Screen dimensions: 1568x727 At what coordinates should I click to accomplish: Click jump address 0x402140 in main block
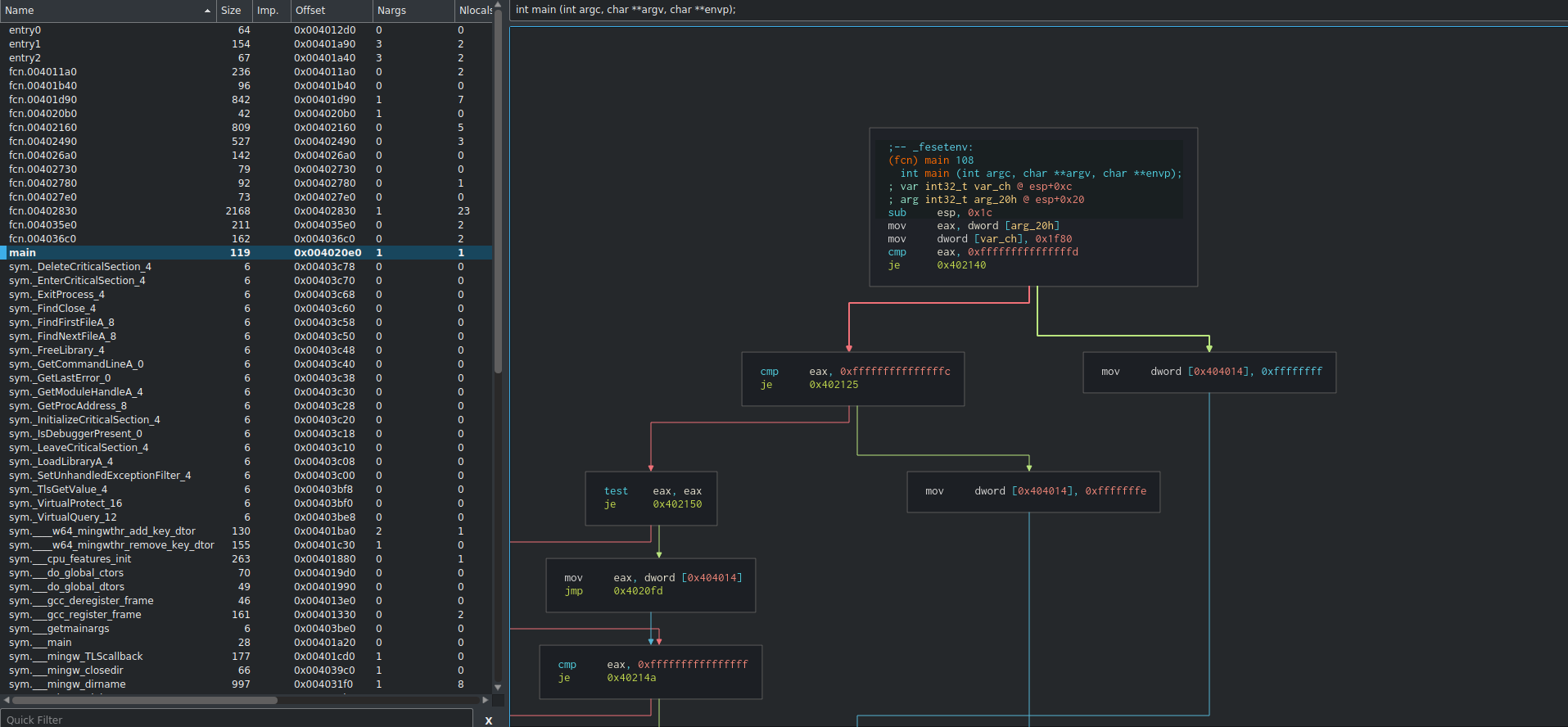[x=961, y=265]
